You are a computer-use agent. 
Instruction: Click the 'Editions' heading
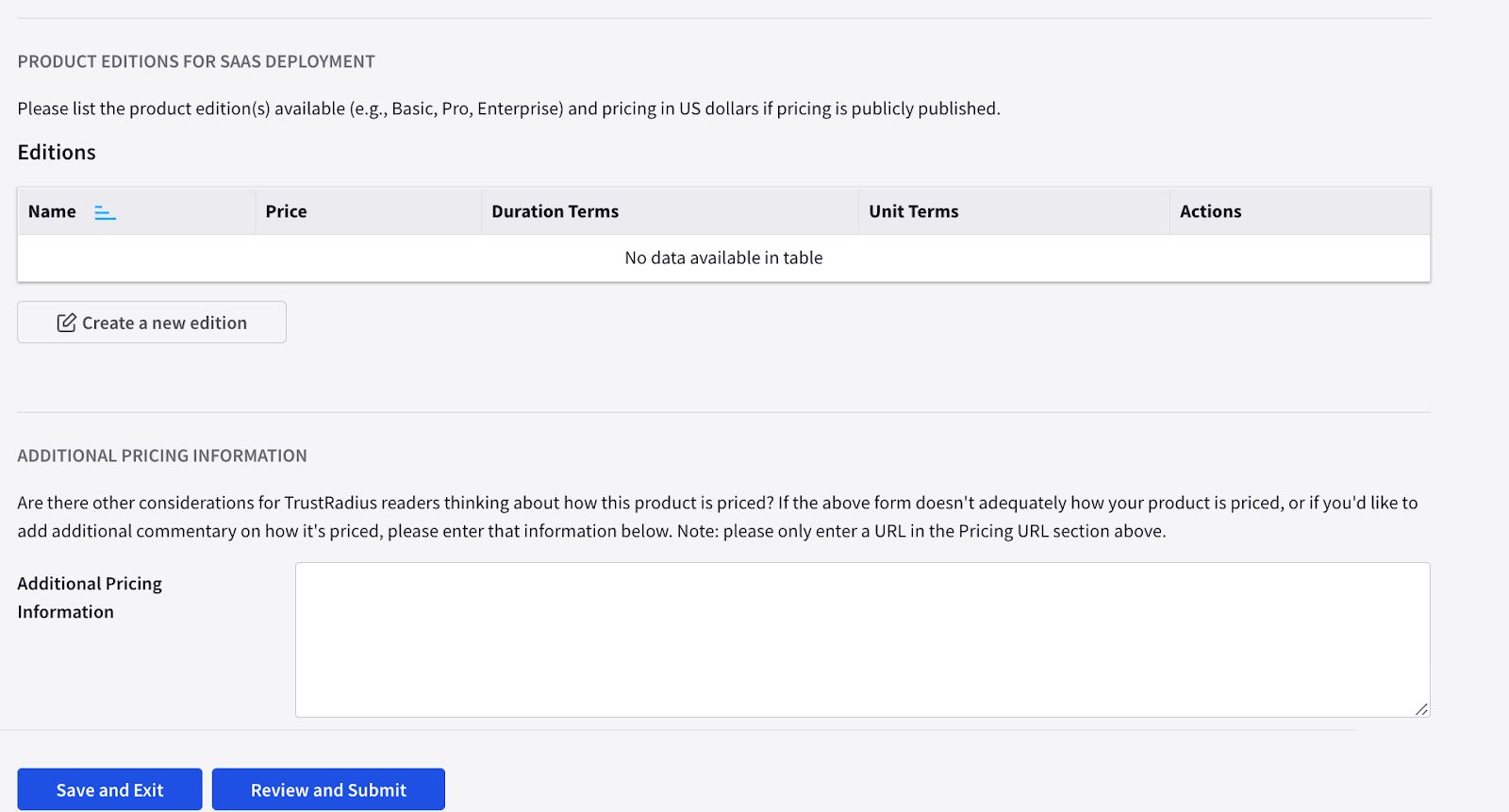click(57, 153)
